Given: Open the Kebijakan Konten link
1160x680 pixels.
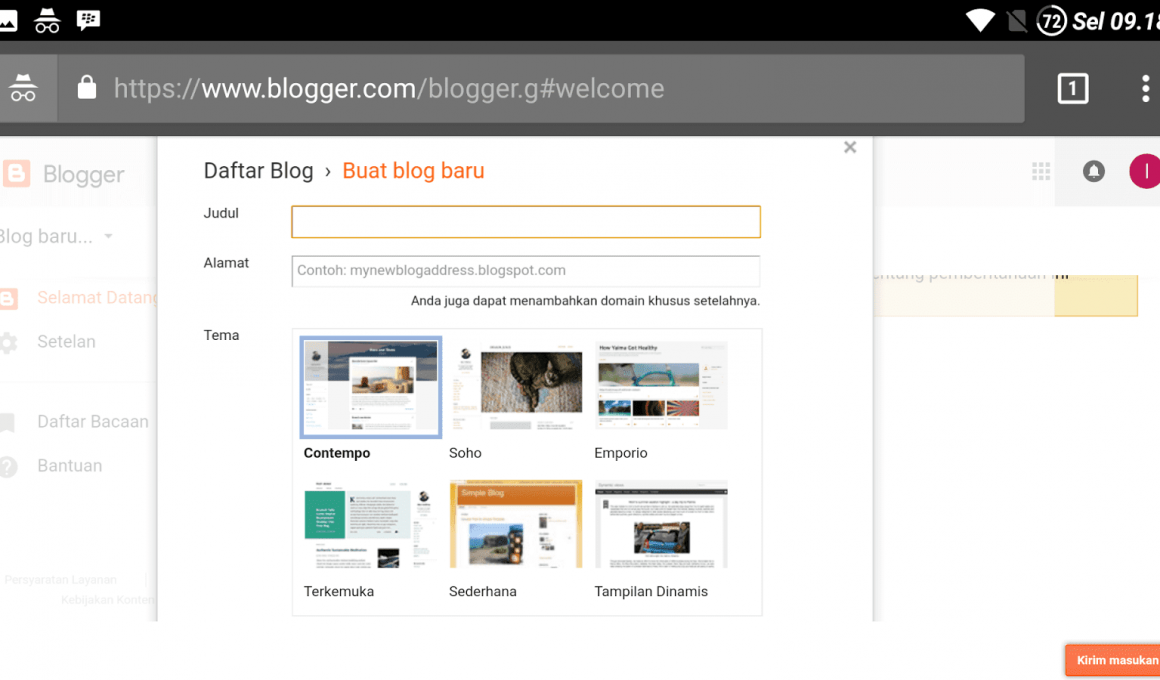Looking at the screenshot, I should (108, 599).
